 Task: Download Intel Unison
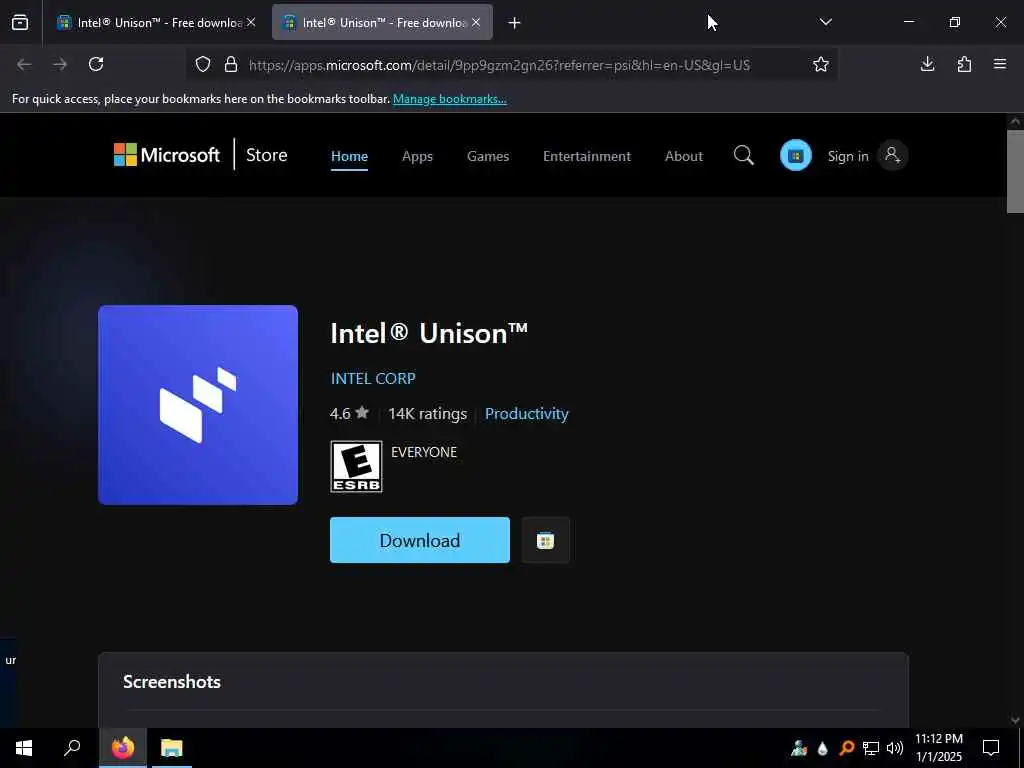420,540
